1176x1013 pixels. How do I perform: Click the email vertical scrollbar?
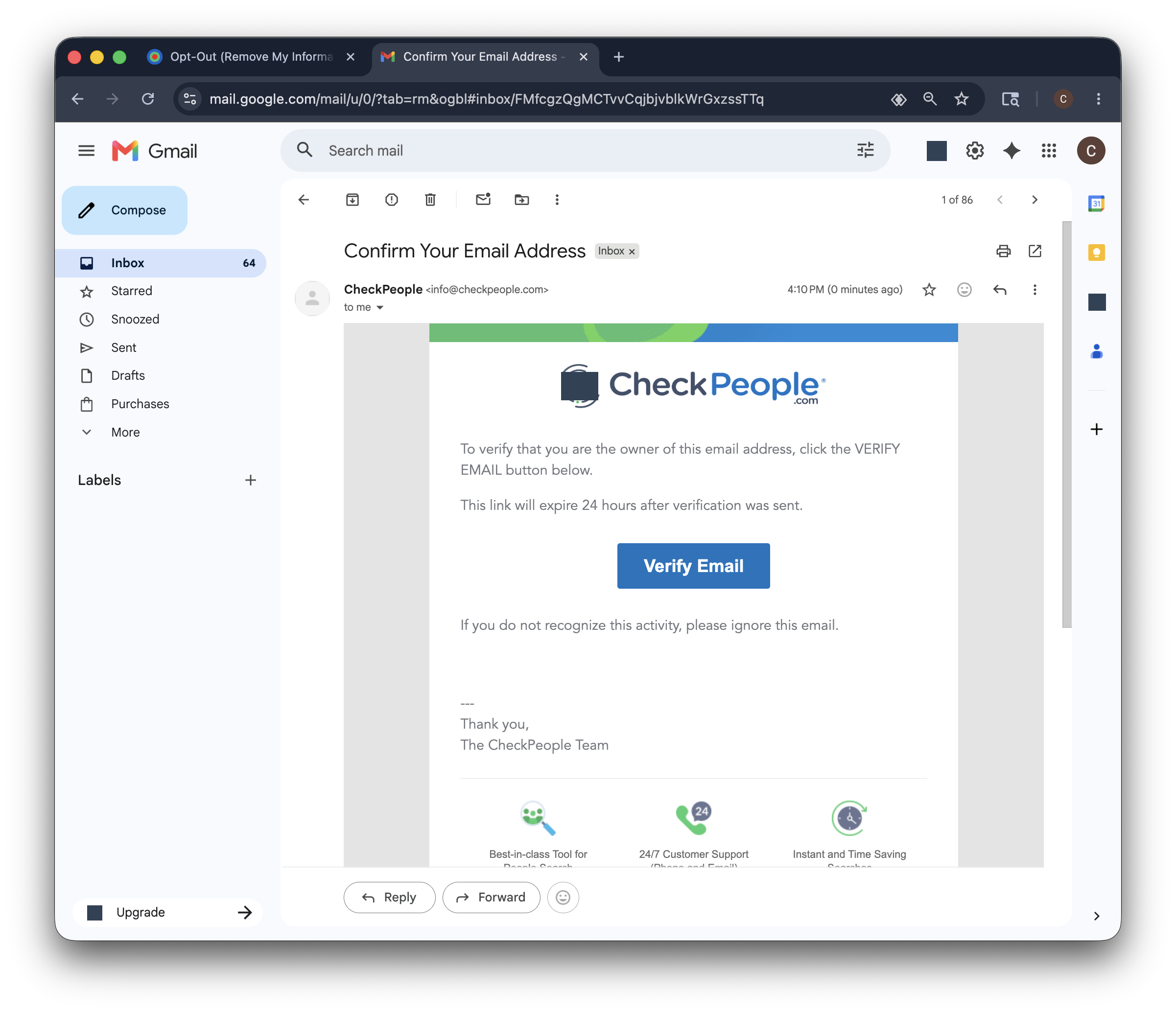1066,424
